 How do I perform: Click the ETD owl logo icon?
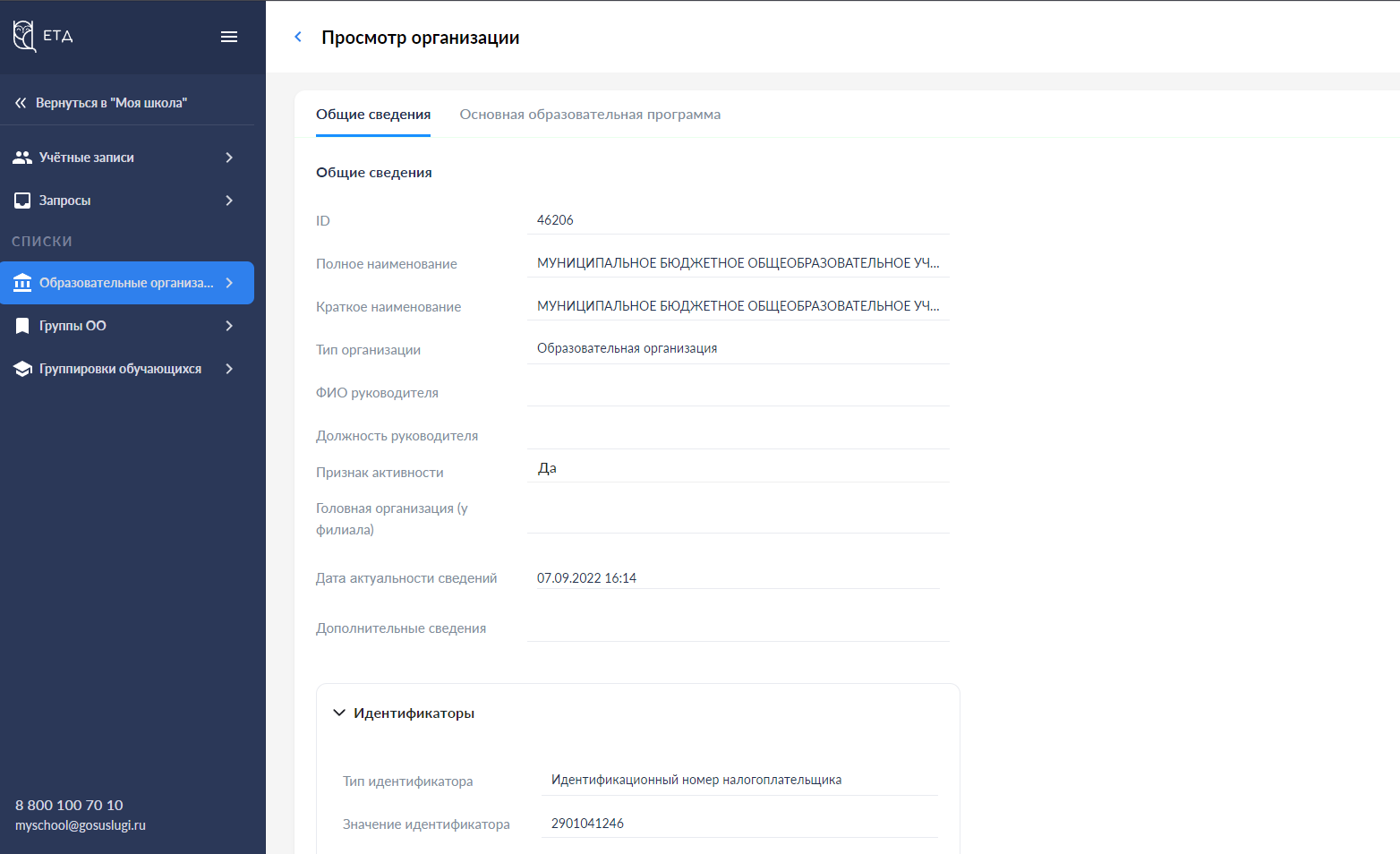coord(24,36)
